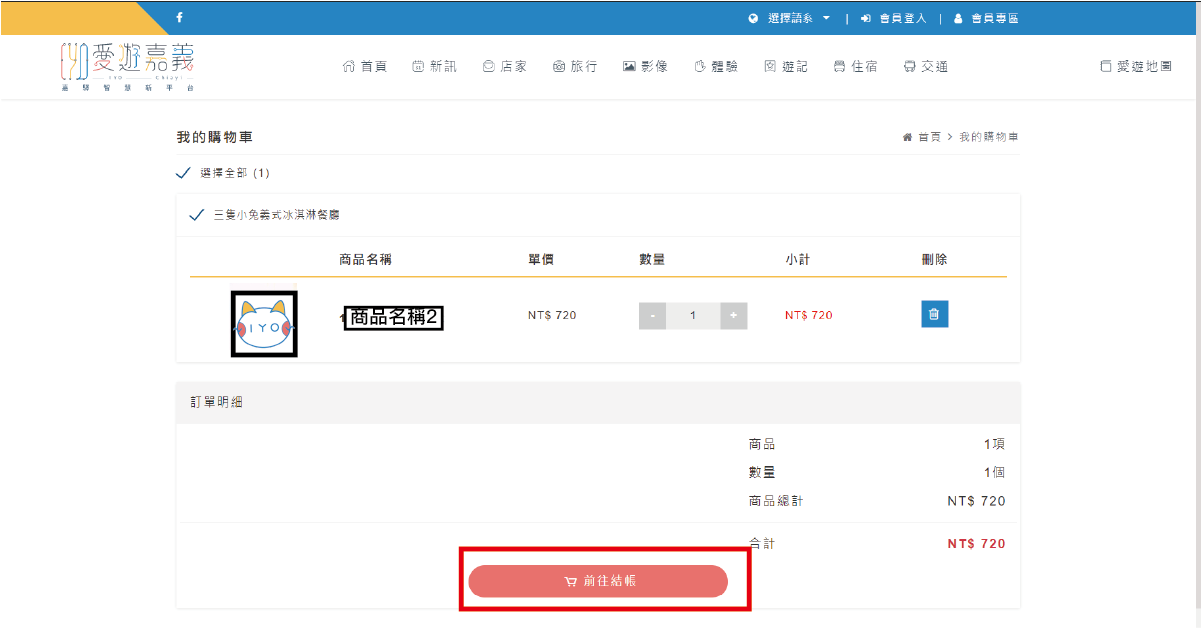1201x628 pixels.
Task: Open the 住宿 accommodation menu item
Action: point(855,67)
